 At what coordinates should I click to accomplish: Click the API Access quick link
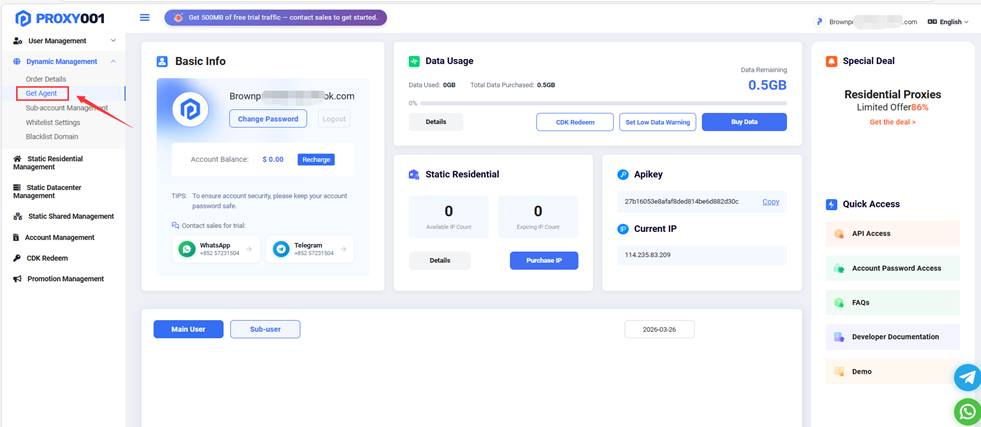[892, 234]
